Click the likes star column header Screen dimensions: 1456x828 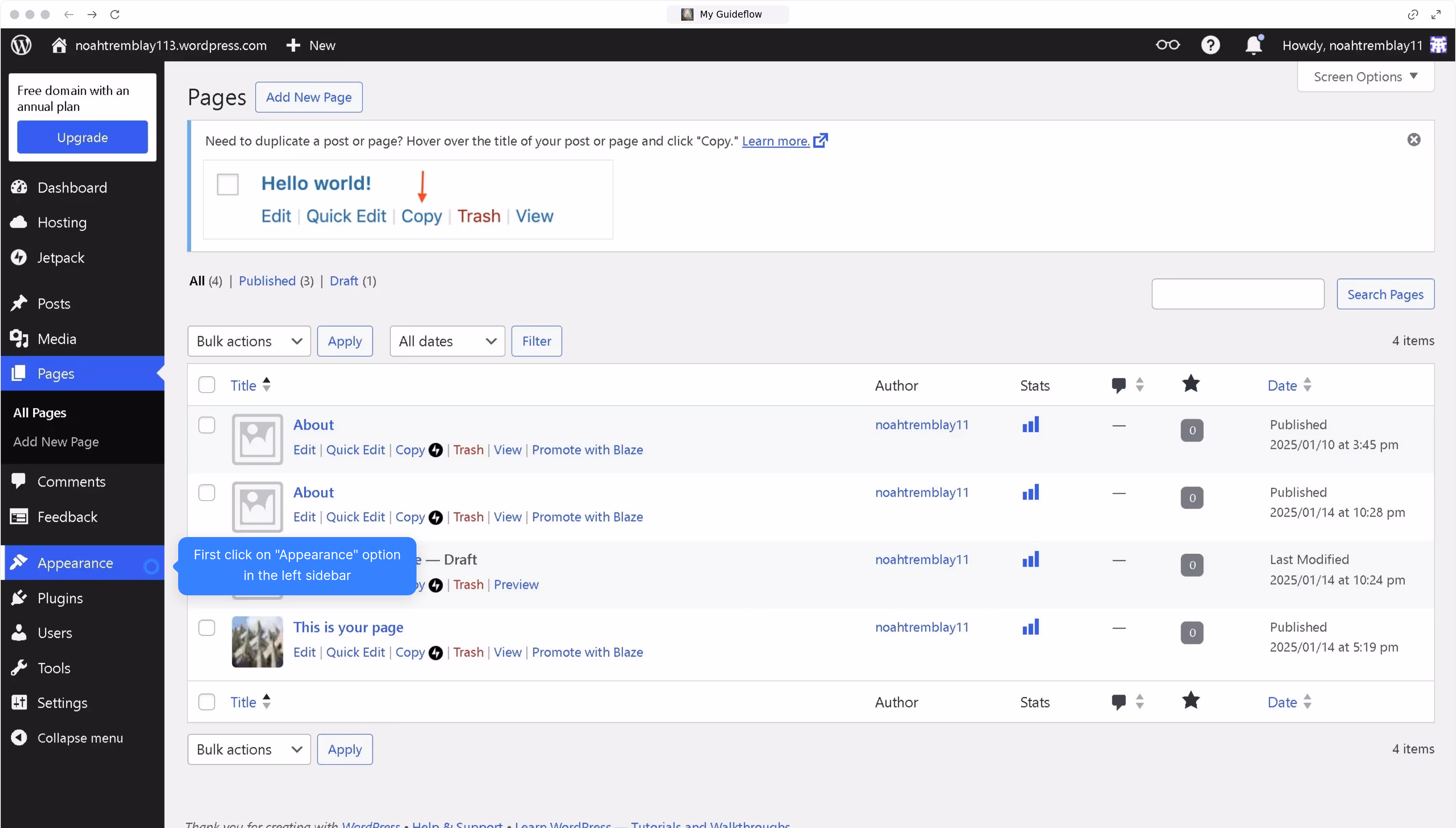pyautogui.click(x=1190, y=384)
